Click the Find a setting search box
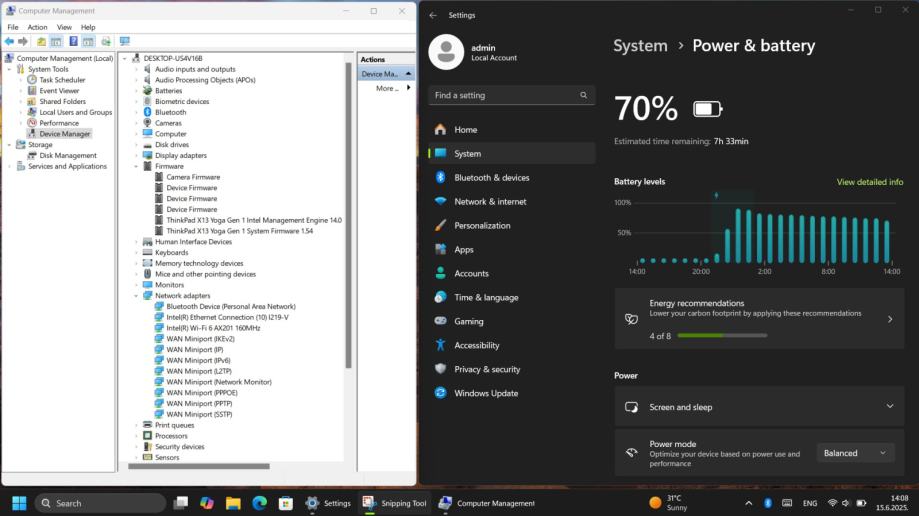 (x=512, y=95)
